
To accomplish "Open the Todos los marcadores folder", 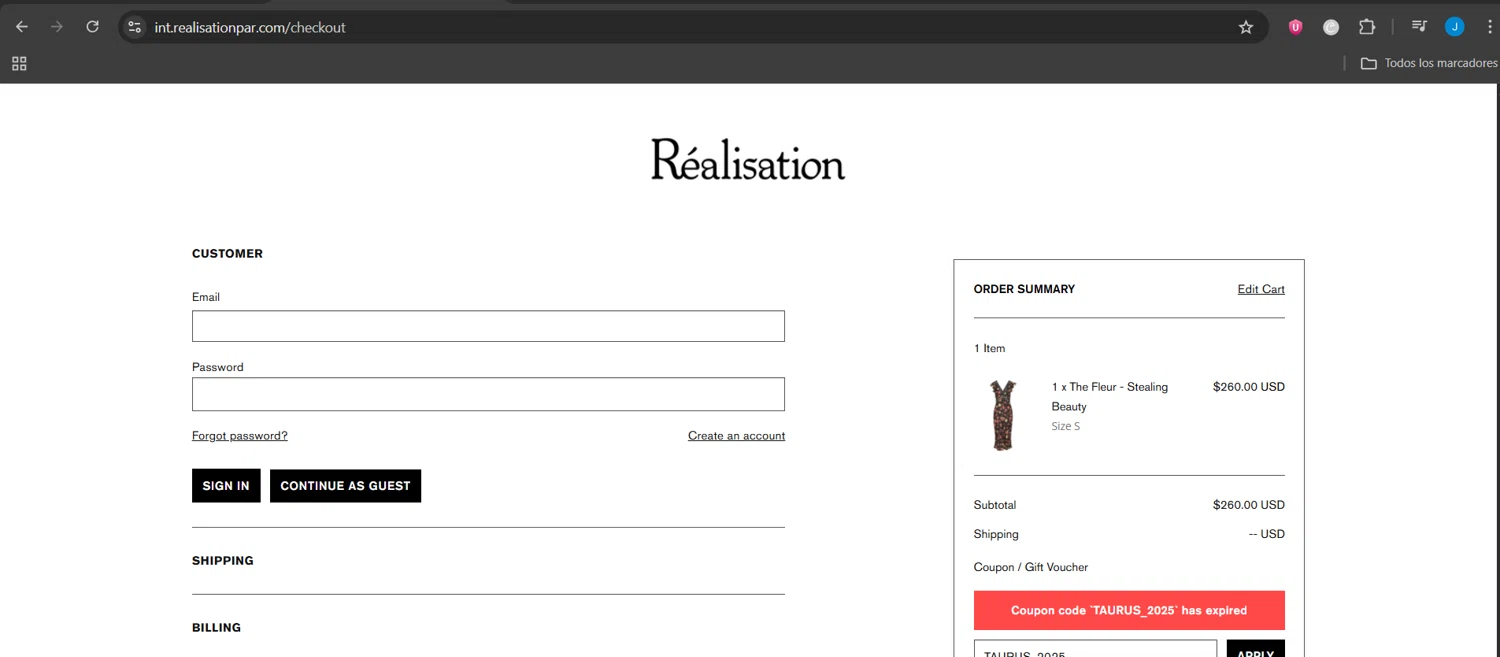I will point(1428,63).
